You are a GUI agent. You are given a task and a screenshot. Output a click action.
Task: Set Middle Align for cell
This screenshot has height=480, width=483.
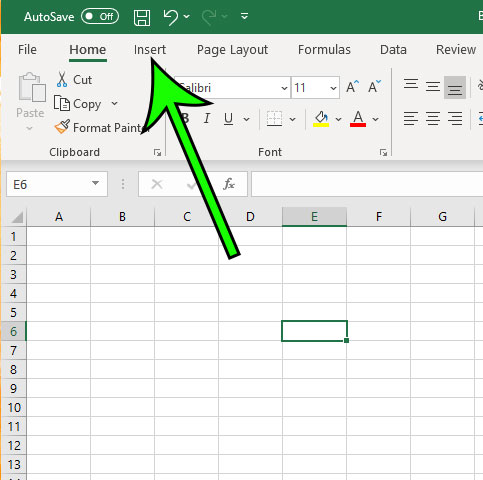point(433,87)
